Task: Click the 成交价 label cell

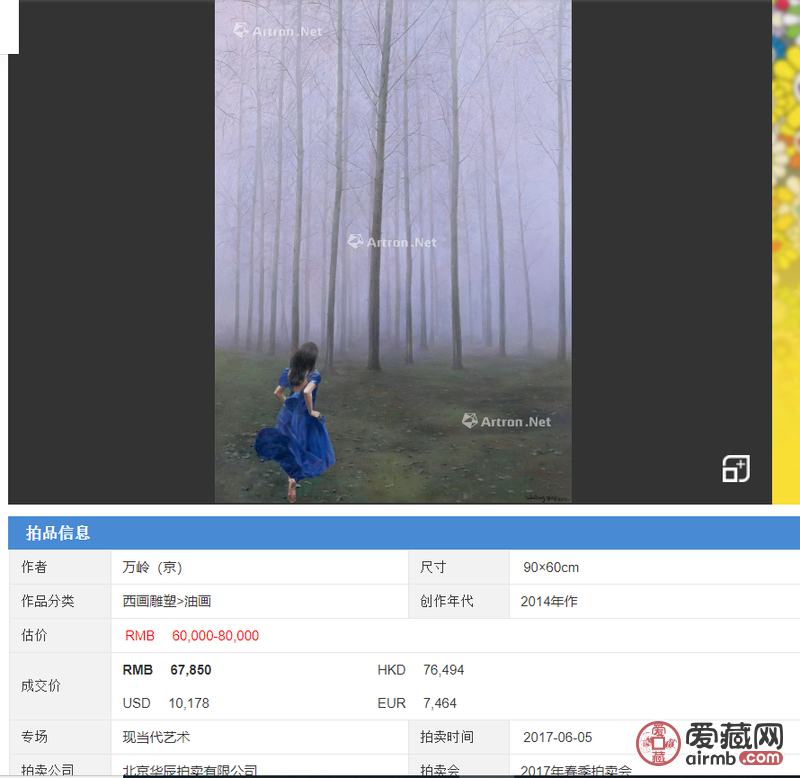Action: 60,686
